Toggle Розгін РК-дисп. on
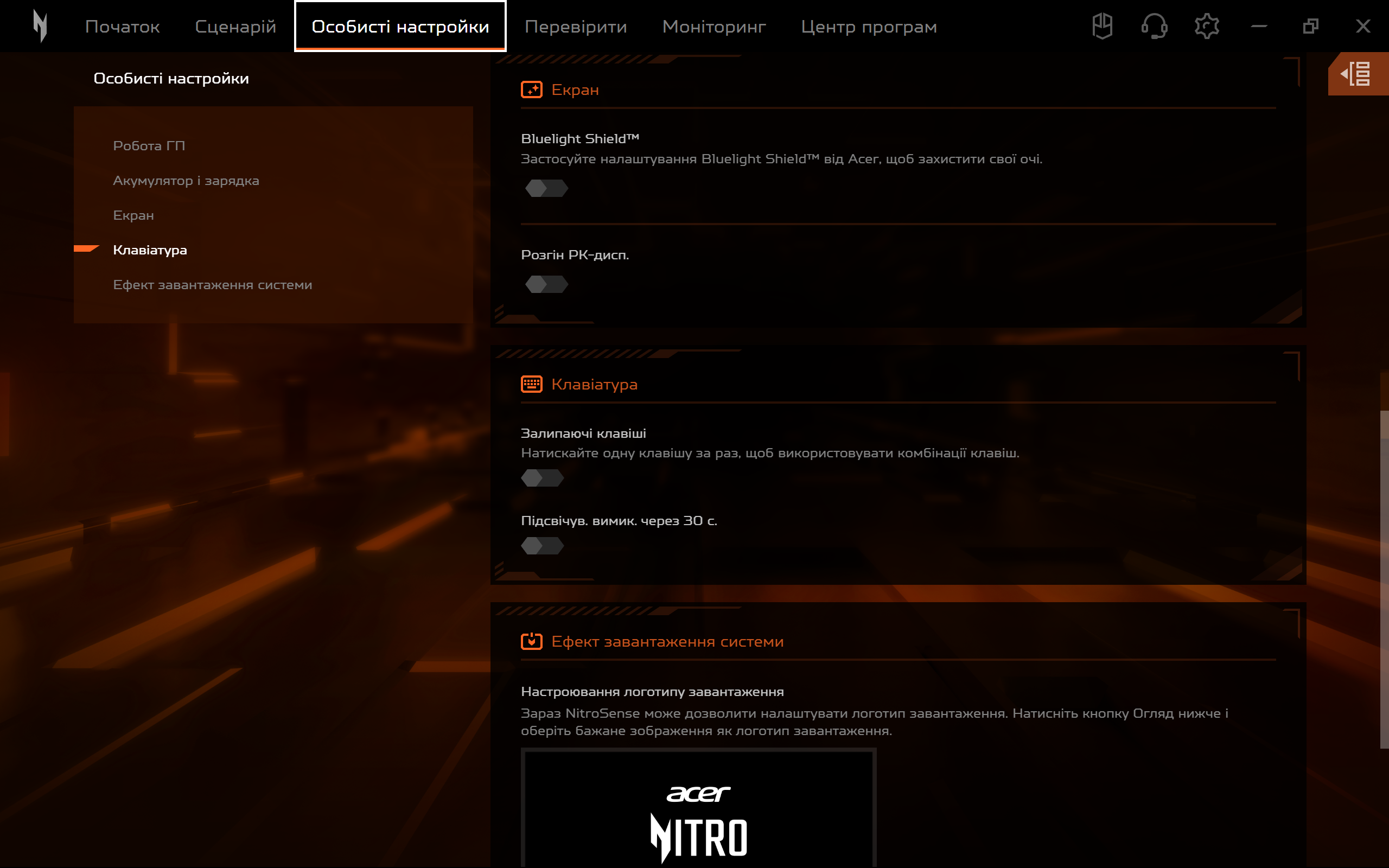The height and width of the screenshot is (868, 1389). click(546, 284)
